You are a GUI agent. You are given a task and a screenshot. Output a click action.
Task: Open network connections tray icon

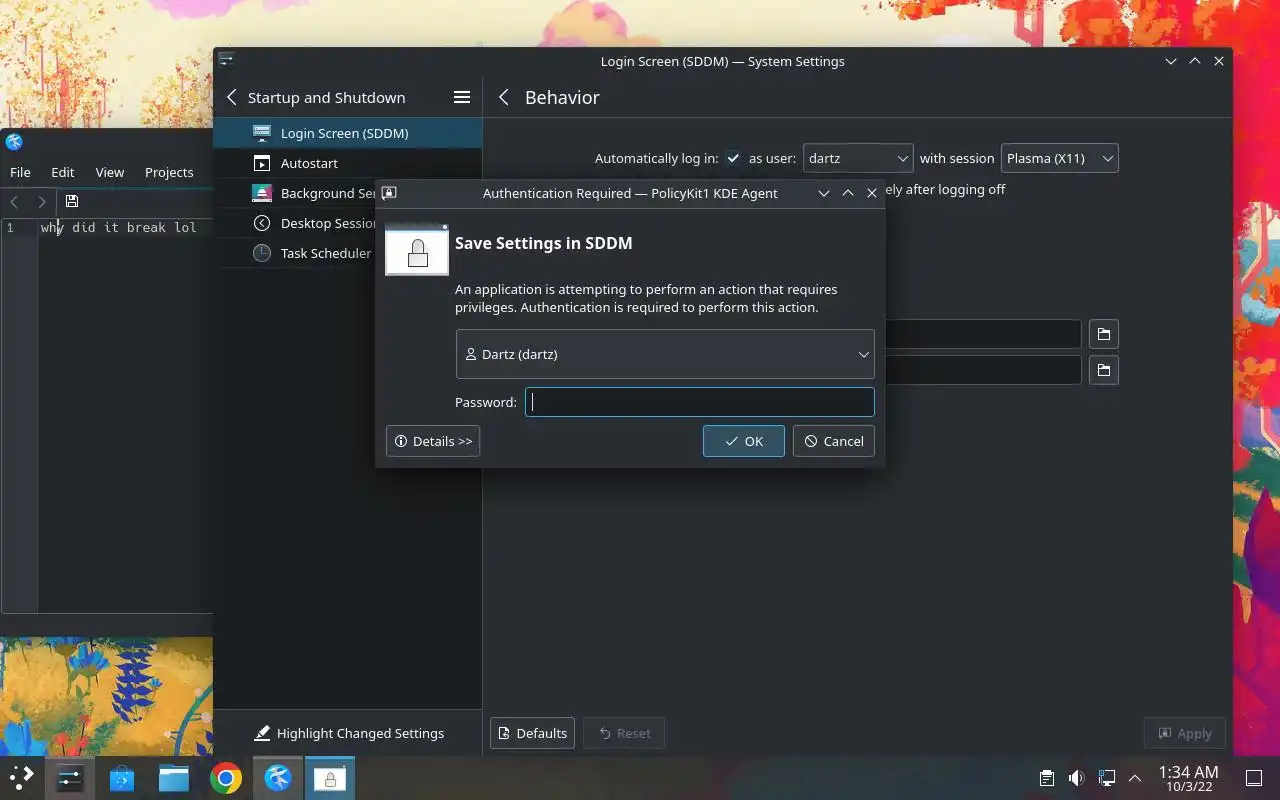click(x=1107, y=778)
